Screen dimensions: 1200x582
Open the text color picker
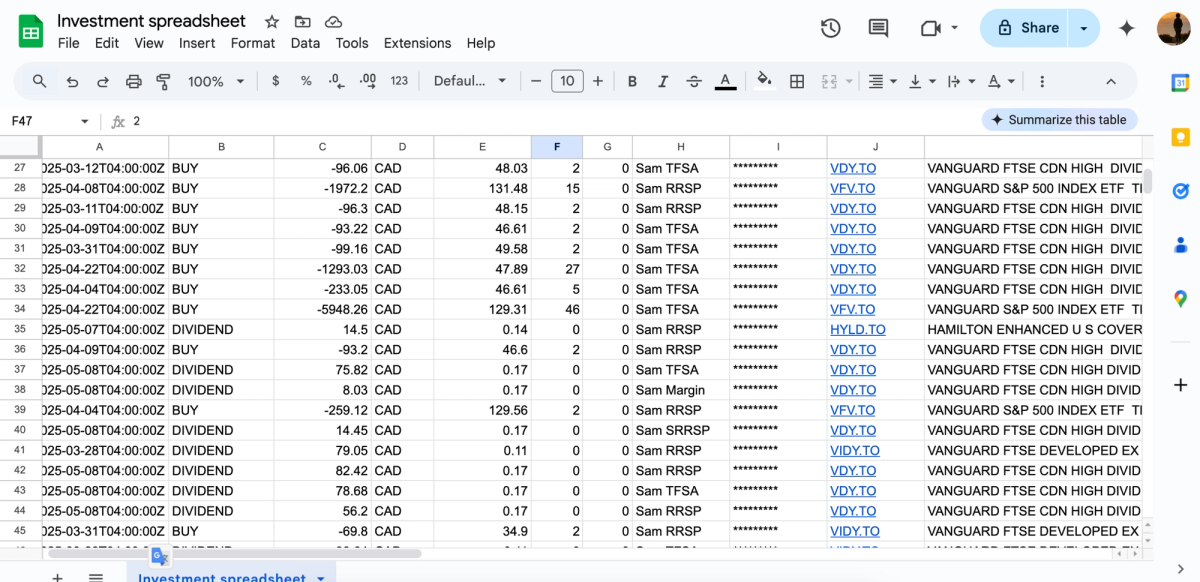[726, 81]
